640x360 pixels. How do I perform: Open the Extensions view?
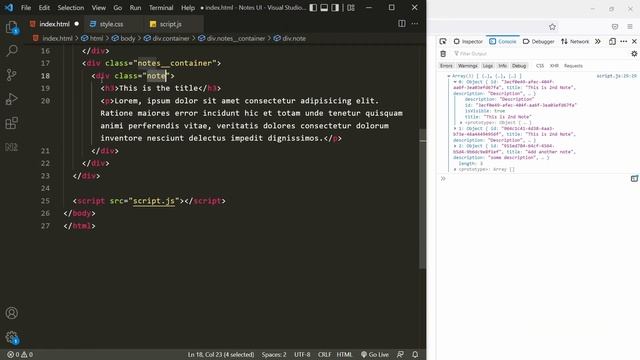[x=12, y=123]
